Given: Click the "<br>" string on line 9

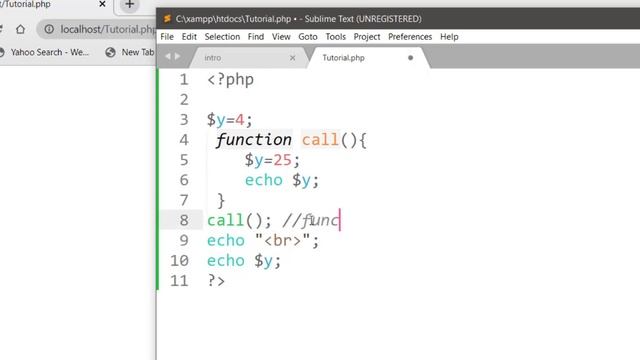Looking at the screenshot, I should click(282, 240).
